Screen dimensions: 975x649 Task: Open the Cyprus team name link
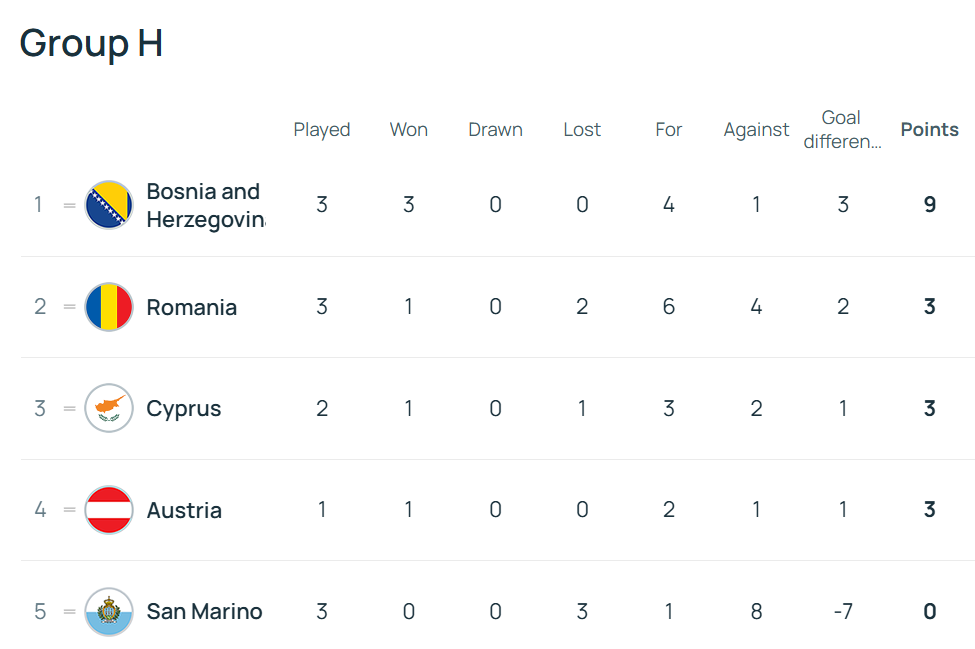coord(183,409)
